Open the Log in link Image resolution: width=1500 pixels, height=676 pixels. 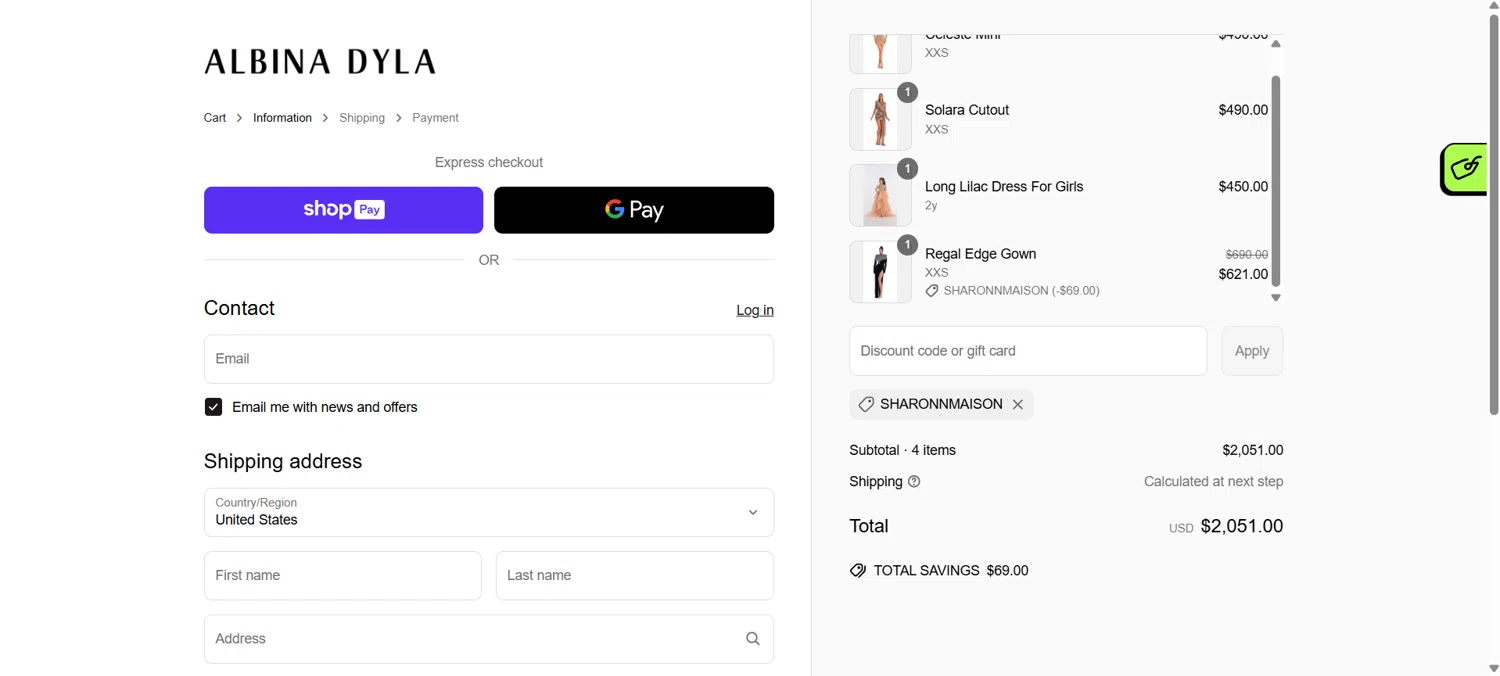755,310
